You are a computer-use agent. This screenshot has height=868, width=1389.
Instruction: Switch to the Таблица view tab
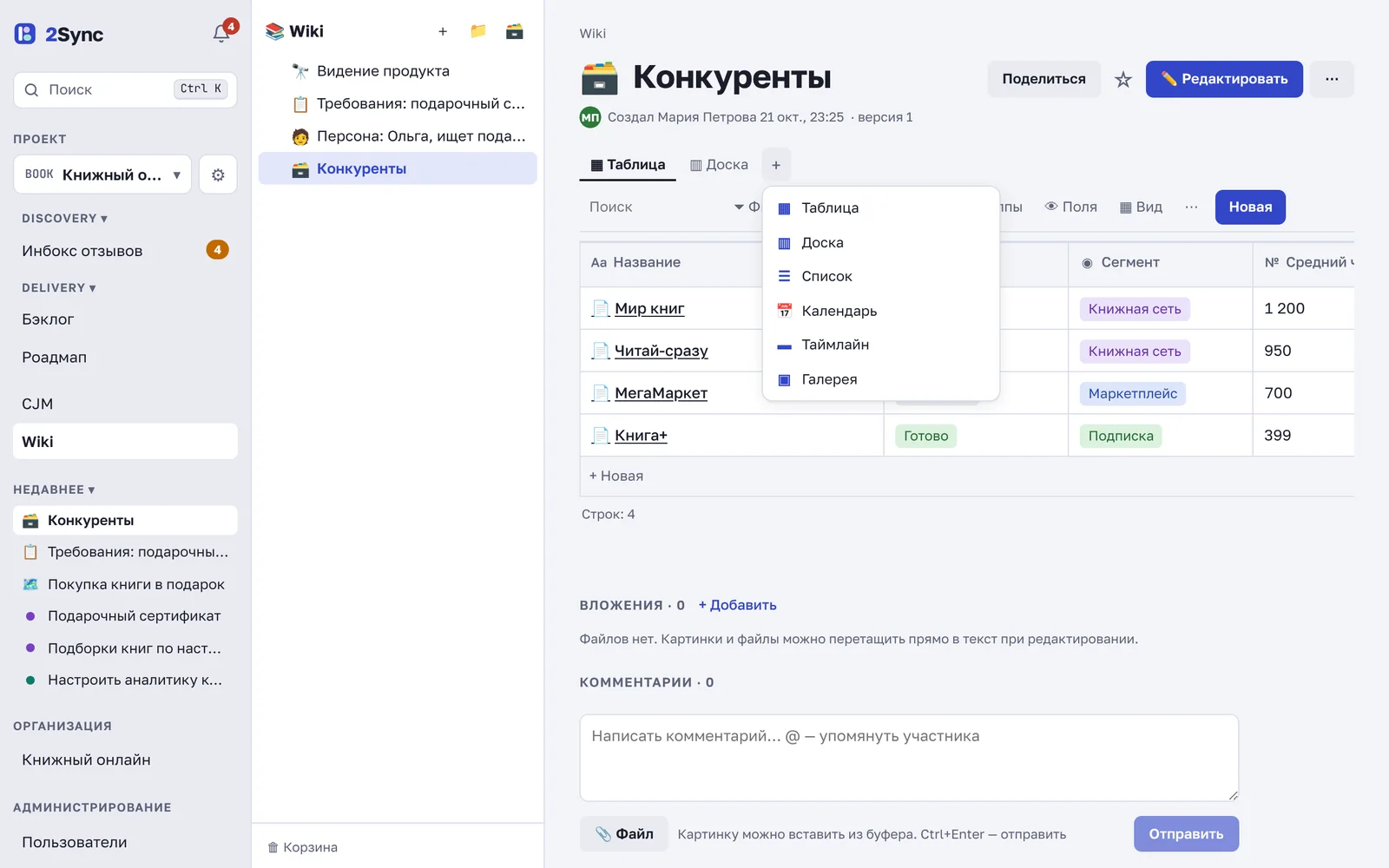(x=628, y=165)
